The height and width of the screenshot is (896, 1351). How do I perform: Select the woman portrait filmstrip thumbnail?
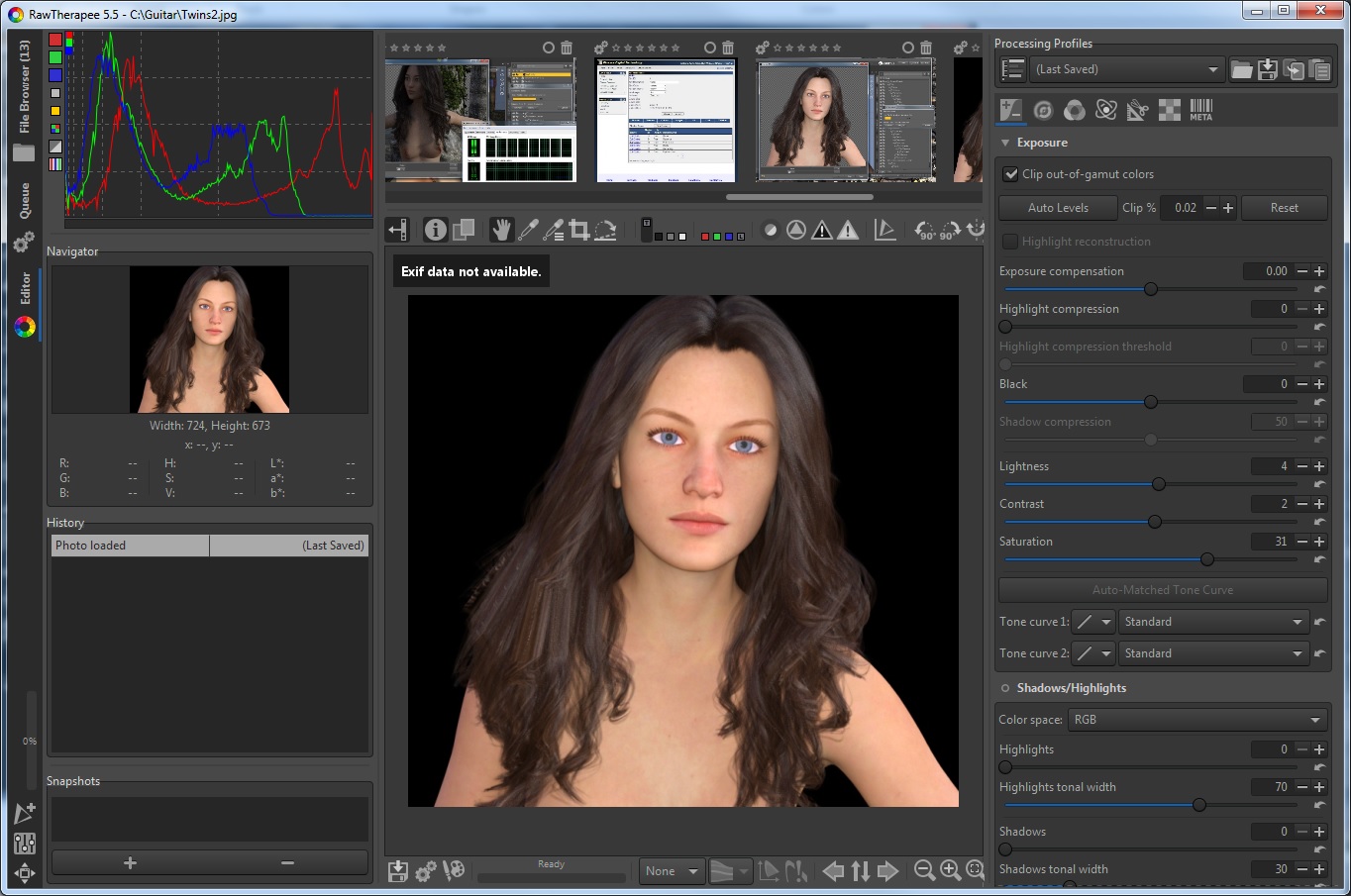click(846, 120)
